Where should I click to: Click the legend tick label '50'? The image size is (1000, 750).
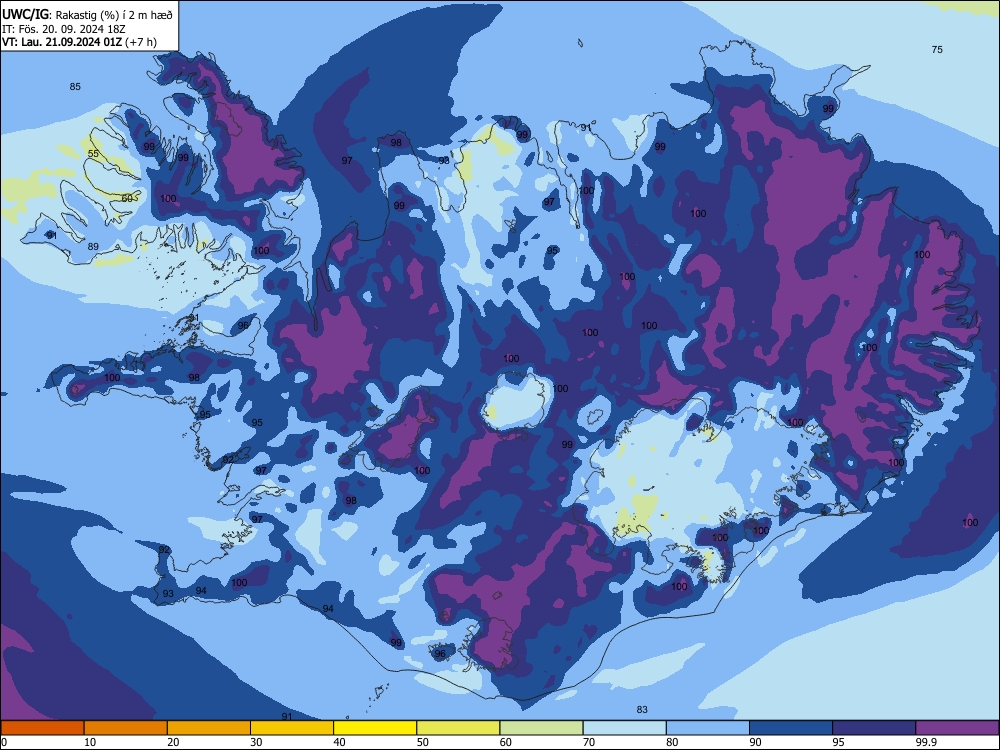423,742
